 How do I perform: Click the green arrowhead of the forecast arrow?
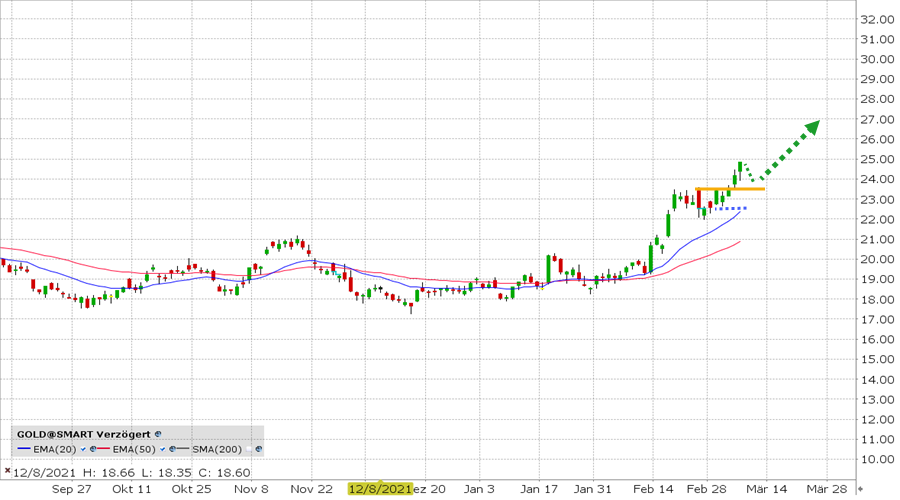click(811, 127)
